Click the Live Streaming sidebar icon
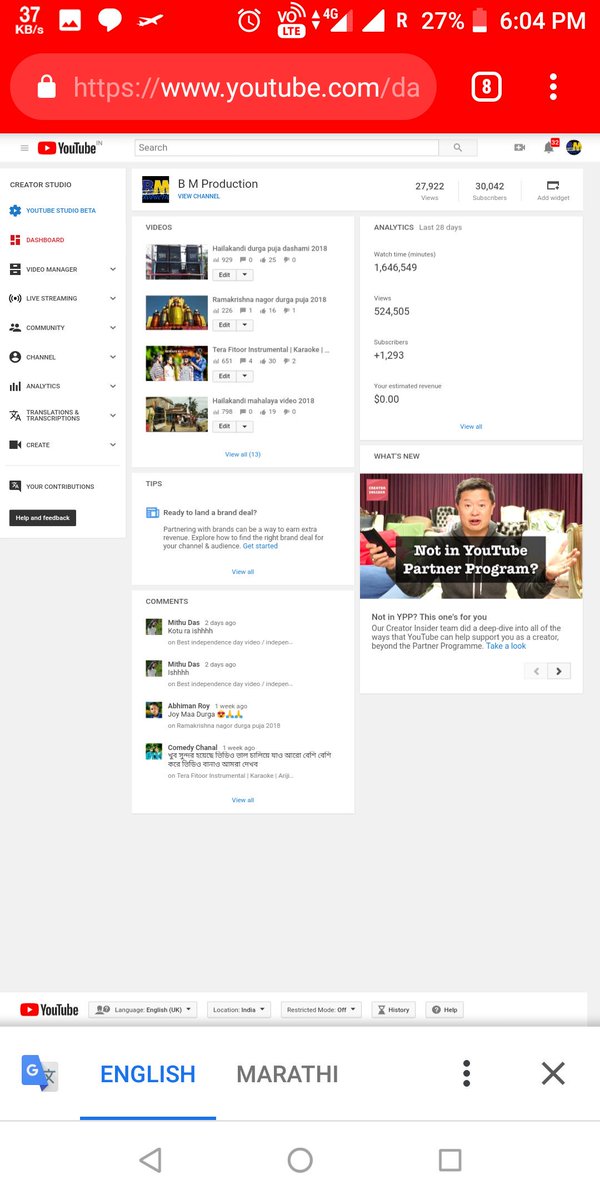This screenshot has height=1200, width=600. point(15,298)
